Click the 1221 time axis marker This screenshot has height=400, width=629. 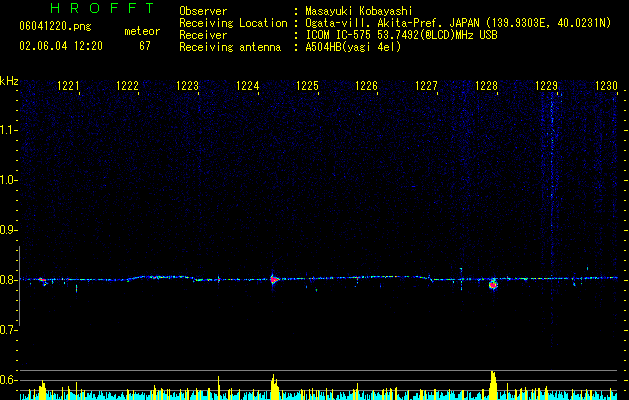point(68,86)
